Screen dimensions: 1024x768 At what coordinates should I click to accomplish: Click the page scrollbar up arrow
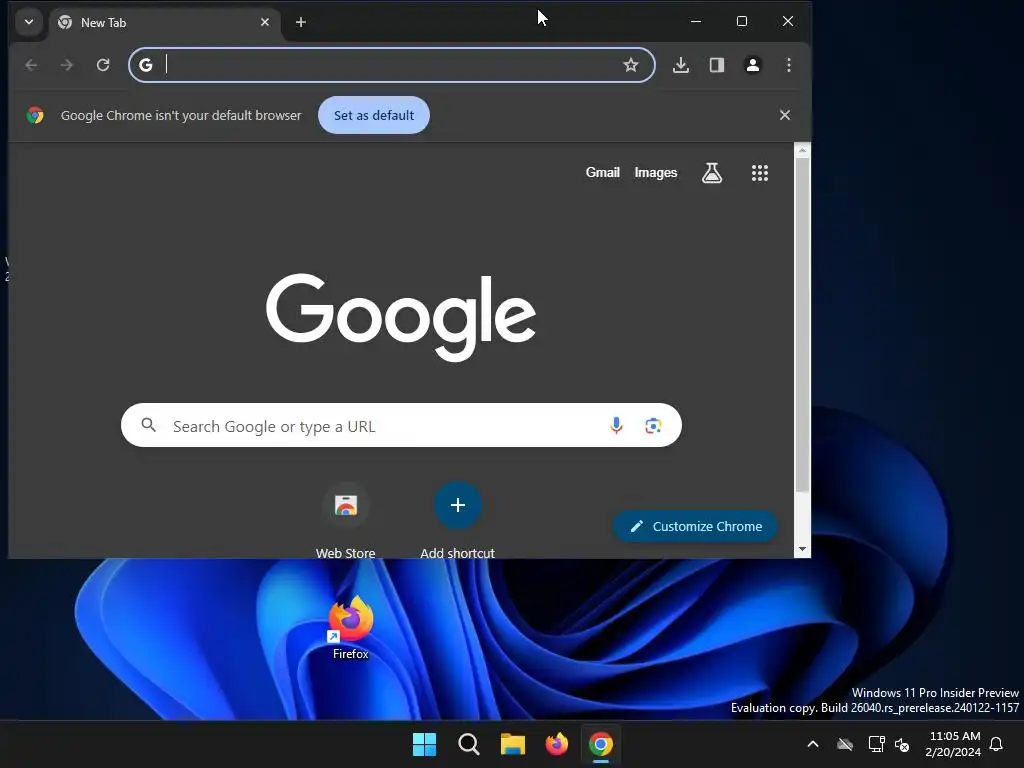tap(802, 150)
